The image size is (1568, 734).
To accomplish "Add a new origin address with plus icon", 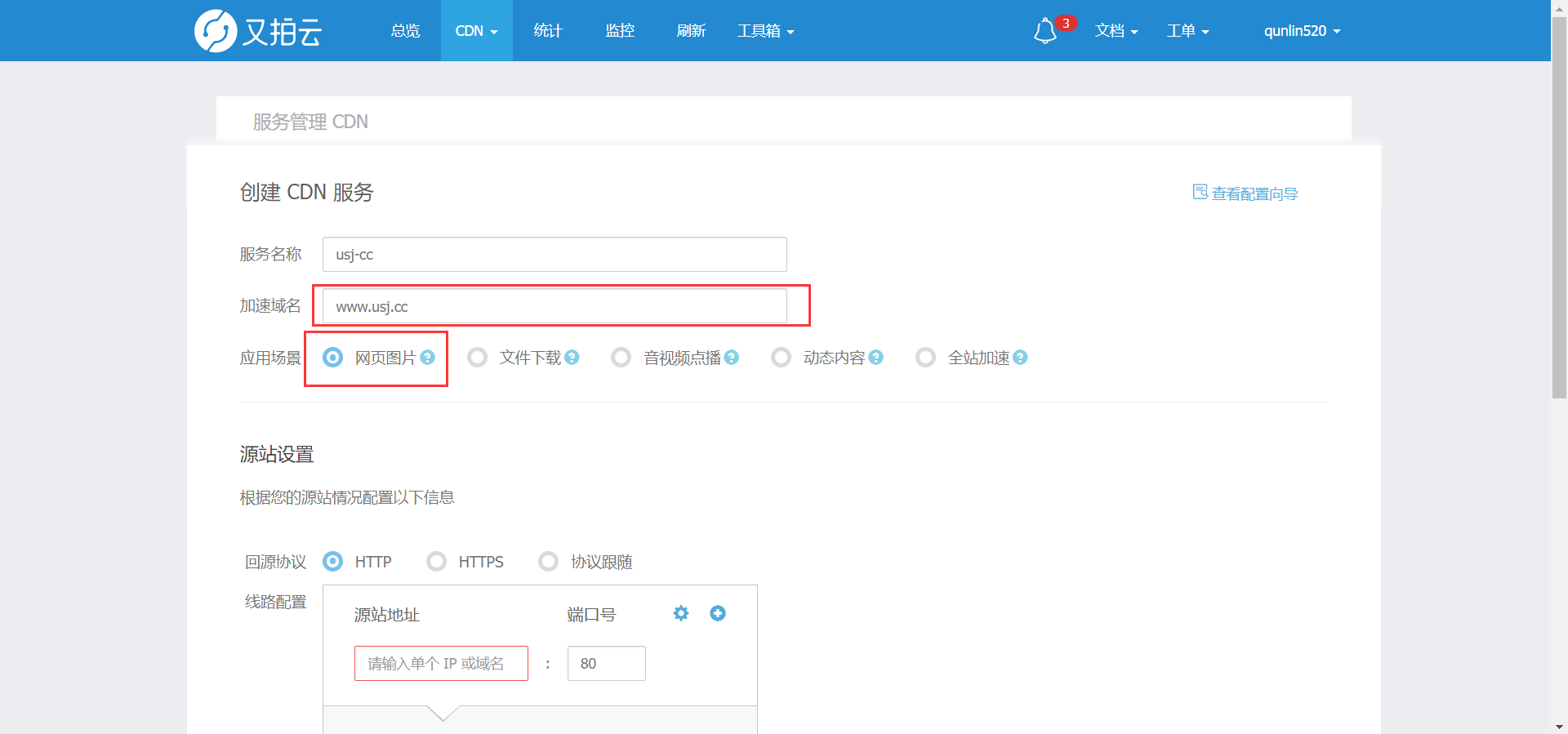I will tap(718, 613).
